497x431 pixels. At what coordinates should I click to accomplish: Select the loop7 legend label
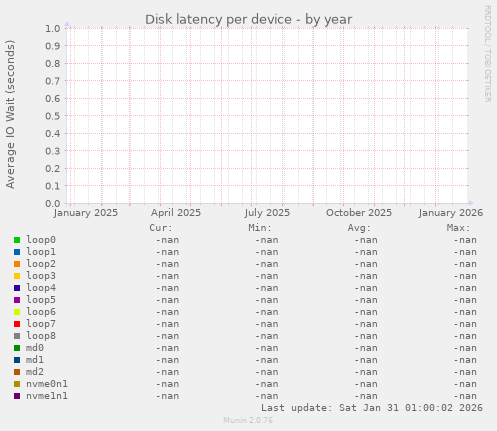41,324
